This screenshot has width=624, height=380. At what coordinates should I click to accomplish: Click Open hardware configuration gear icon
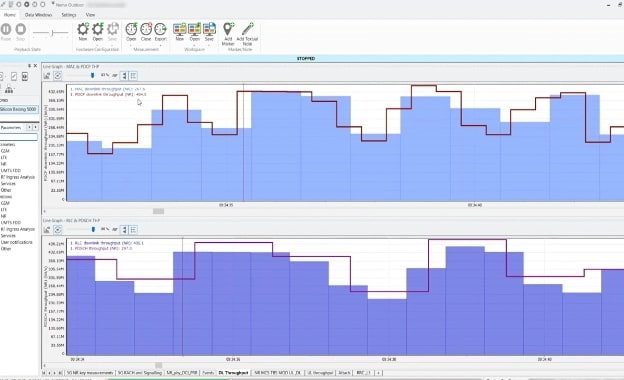click(98, 29)
